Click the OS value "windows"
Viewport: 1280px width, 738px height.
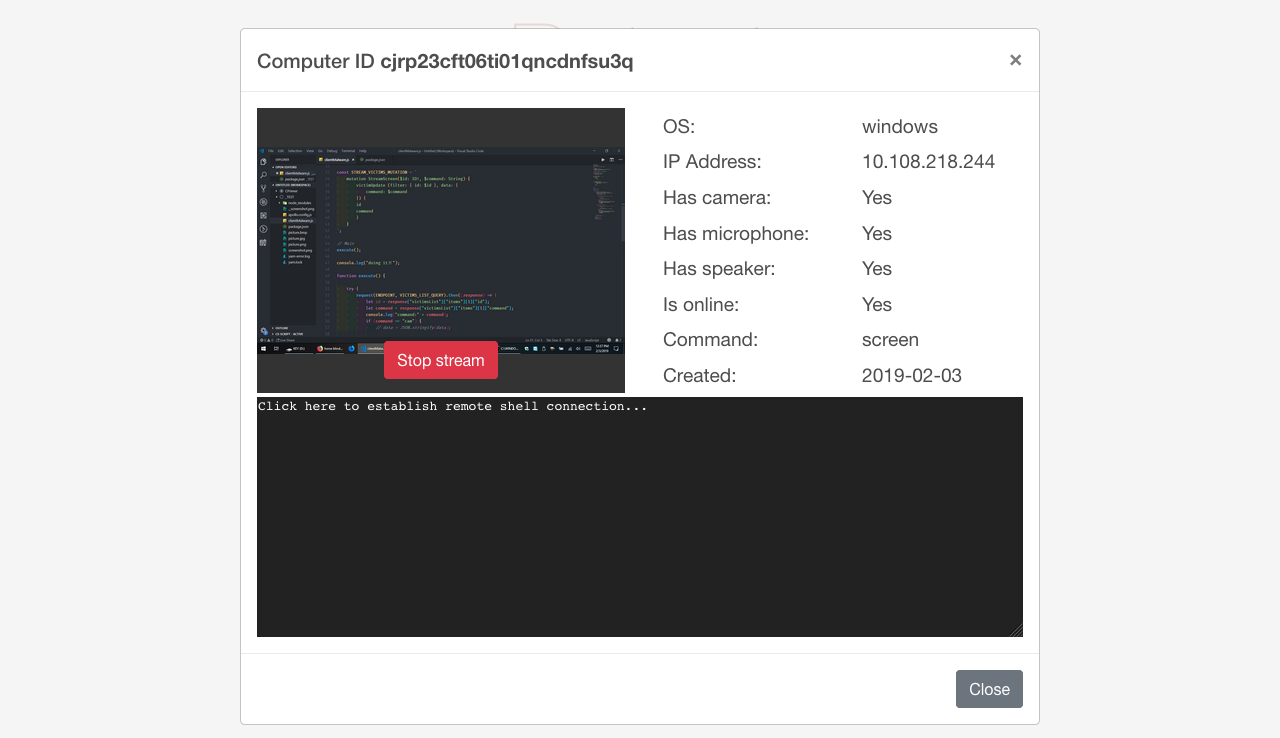coord(900,127)
